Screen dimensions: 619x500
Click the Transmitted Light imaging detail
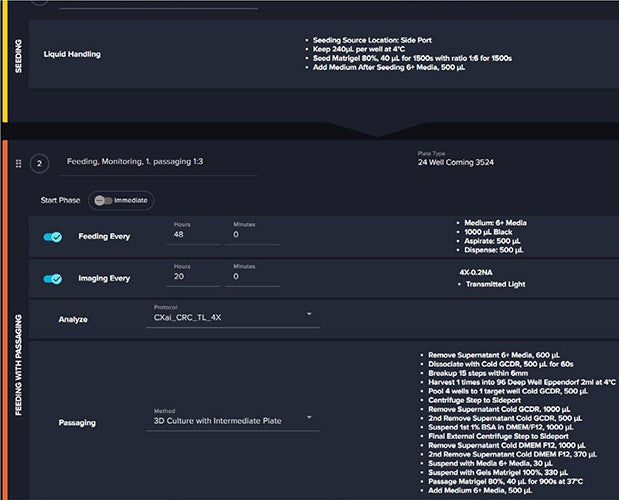[x=495, y=284]
